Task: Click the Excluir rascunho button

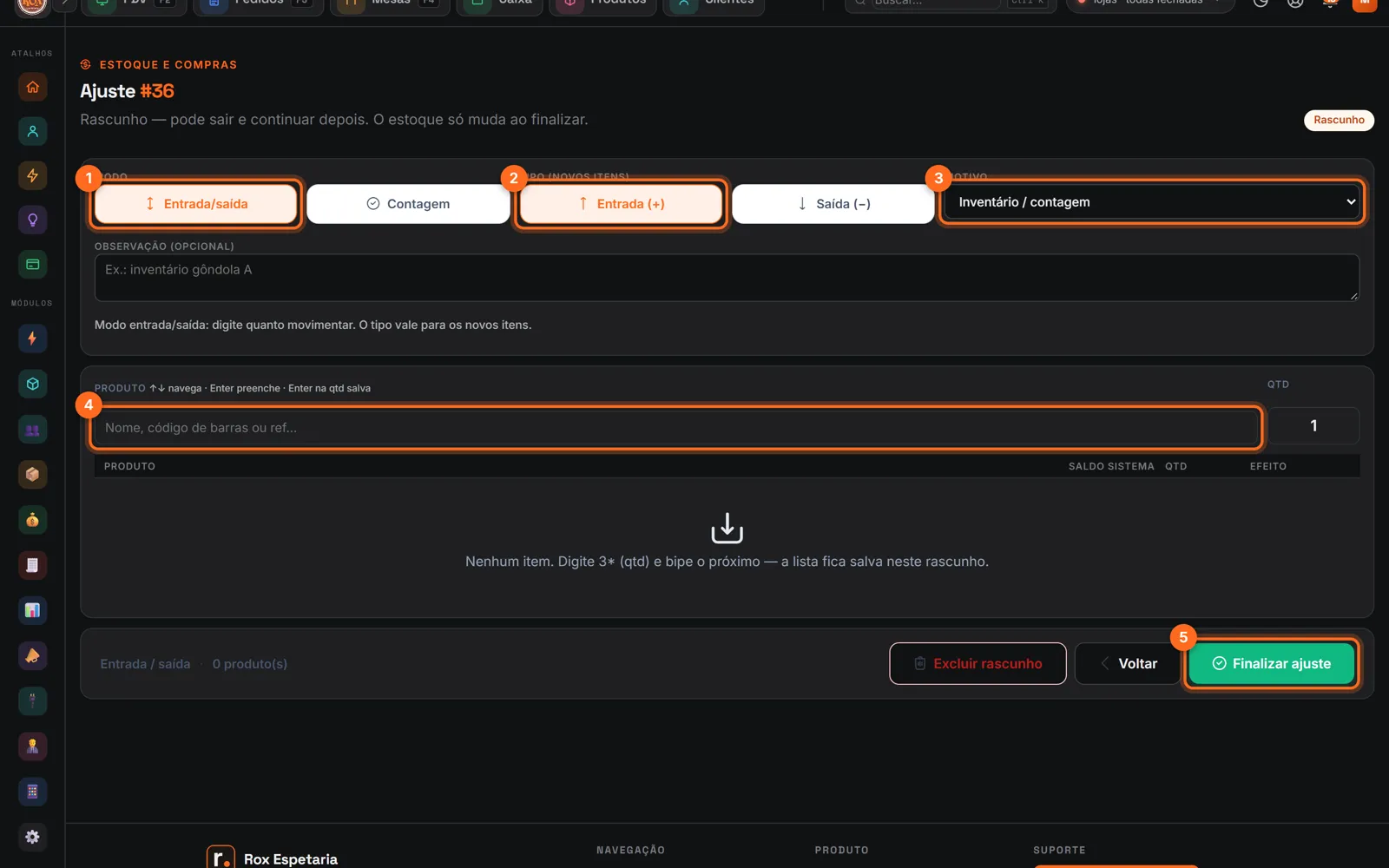Action: click(x=978, y=664)
